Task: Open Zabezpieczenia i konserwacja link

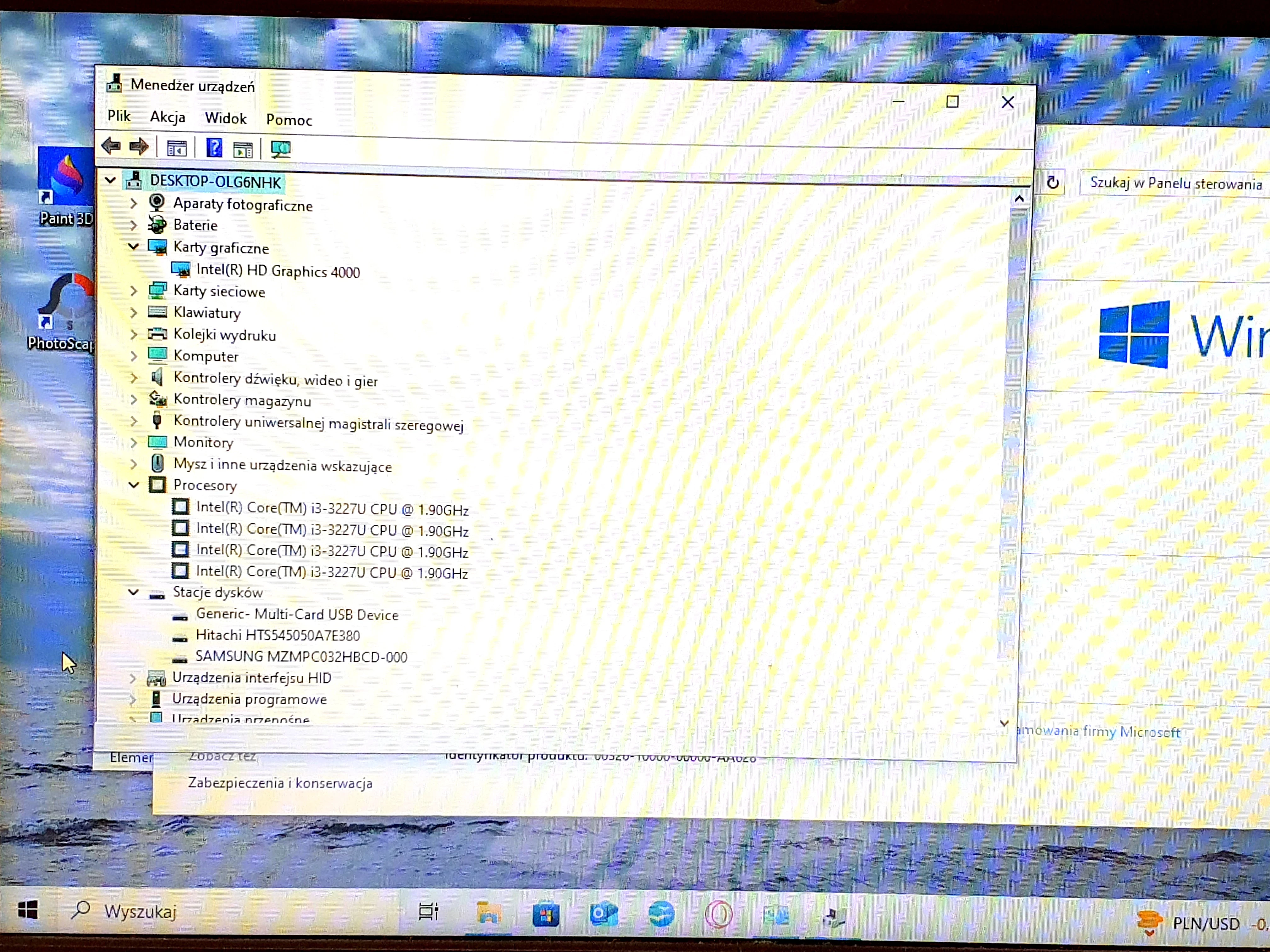Action: pos(280,783)
